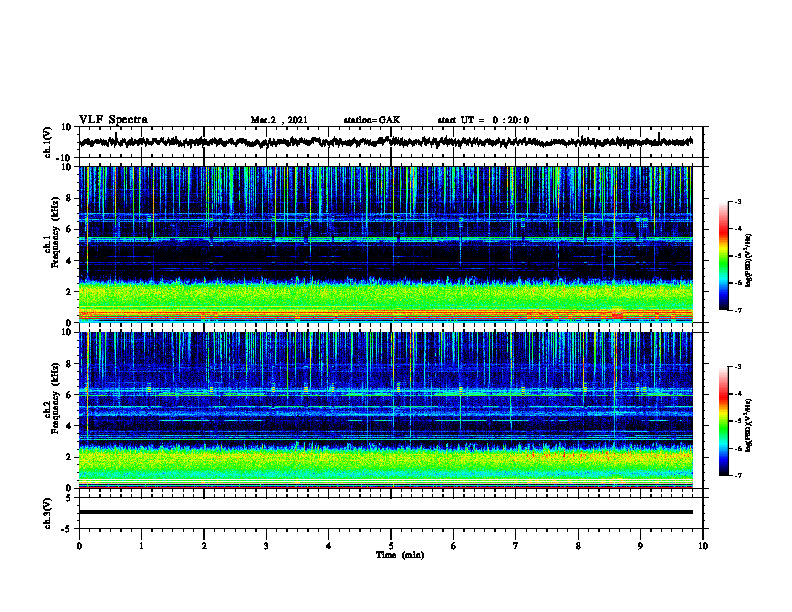The height and width of the screenshot is (612, 792).
Task: Click the "ch.1(V)" axis label
Action: tap(48, 142)
